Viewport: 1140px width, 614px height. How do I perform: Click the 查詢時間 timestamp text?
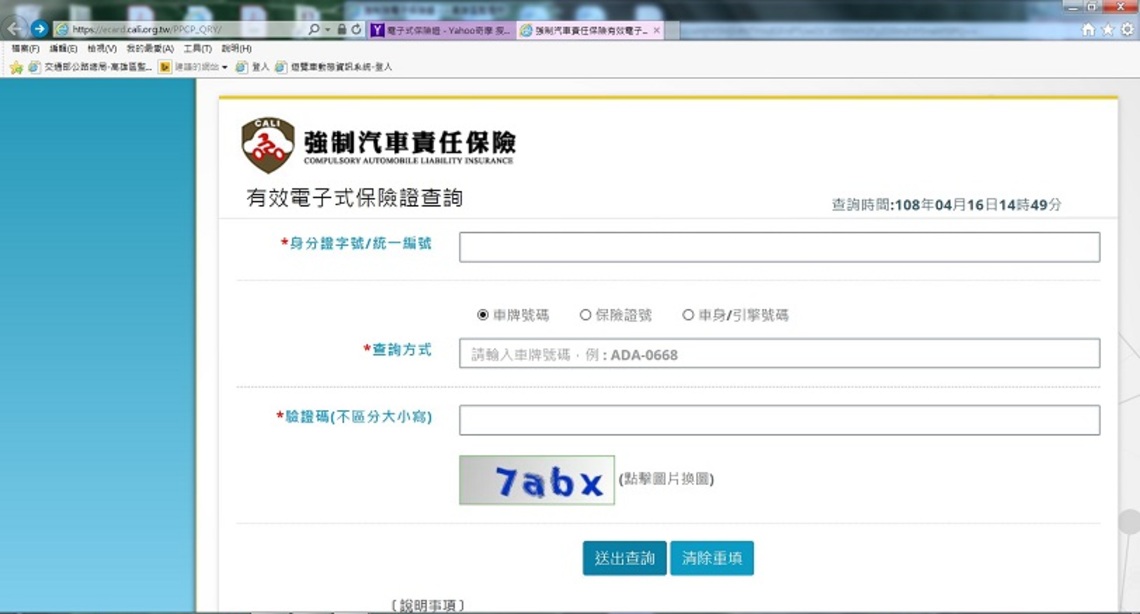pyautogui.click(x=947, y=205)
